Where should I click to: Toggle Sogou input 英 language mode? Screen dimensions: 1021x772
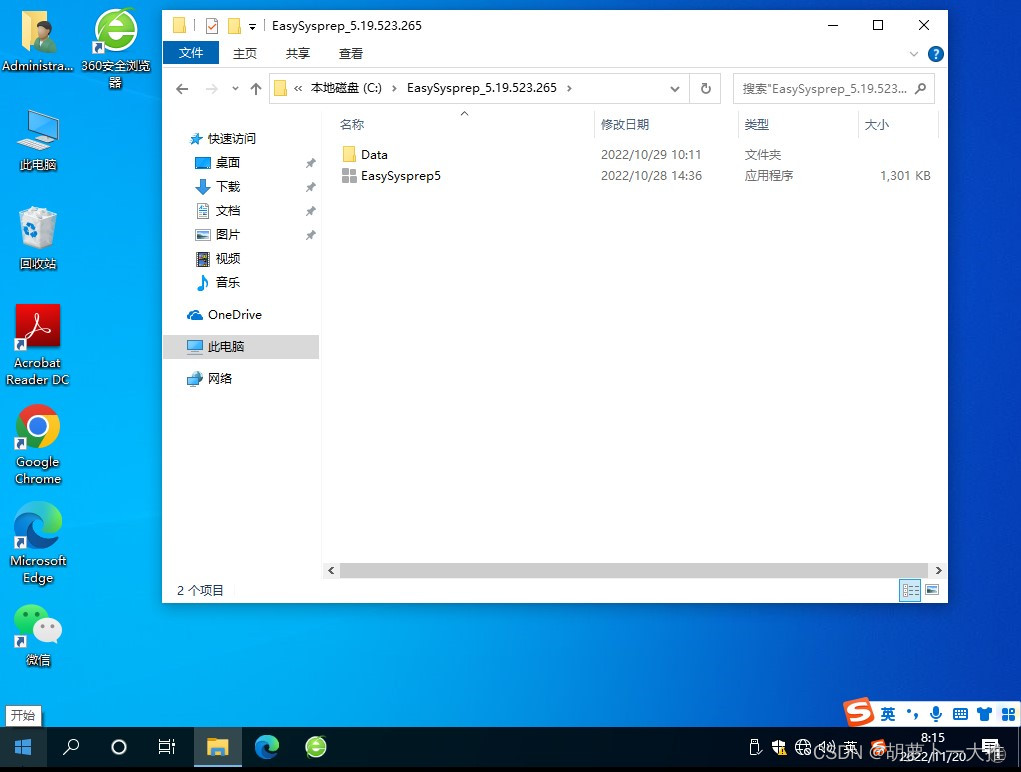pyautogui.click(x=888, y=714)
